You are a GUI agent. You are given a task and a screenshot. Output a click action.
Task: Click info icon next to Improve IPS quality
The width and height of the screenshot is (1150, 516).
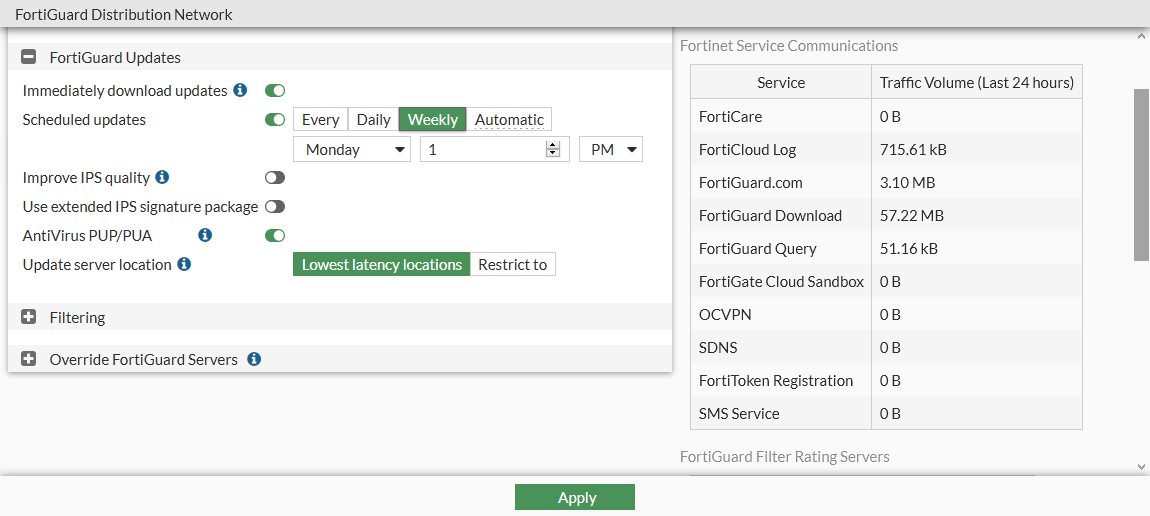(162, 178)
